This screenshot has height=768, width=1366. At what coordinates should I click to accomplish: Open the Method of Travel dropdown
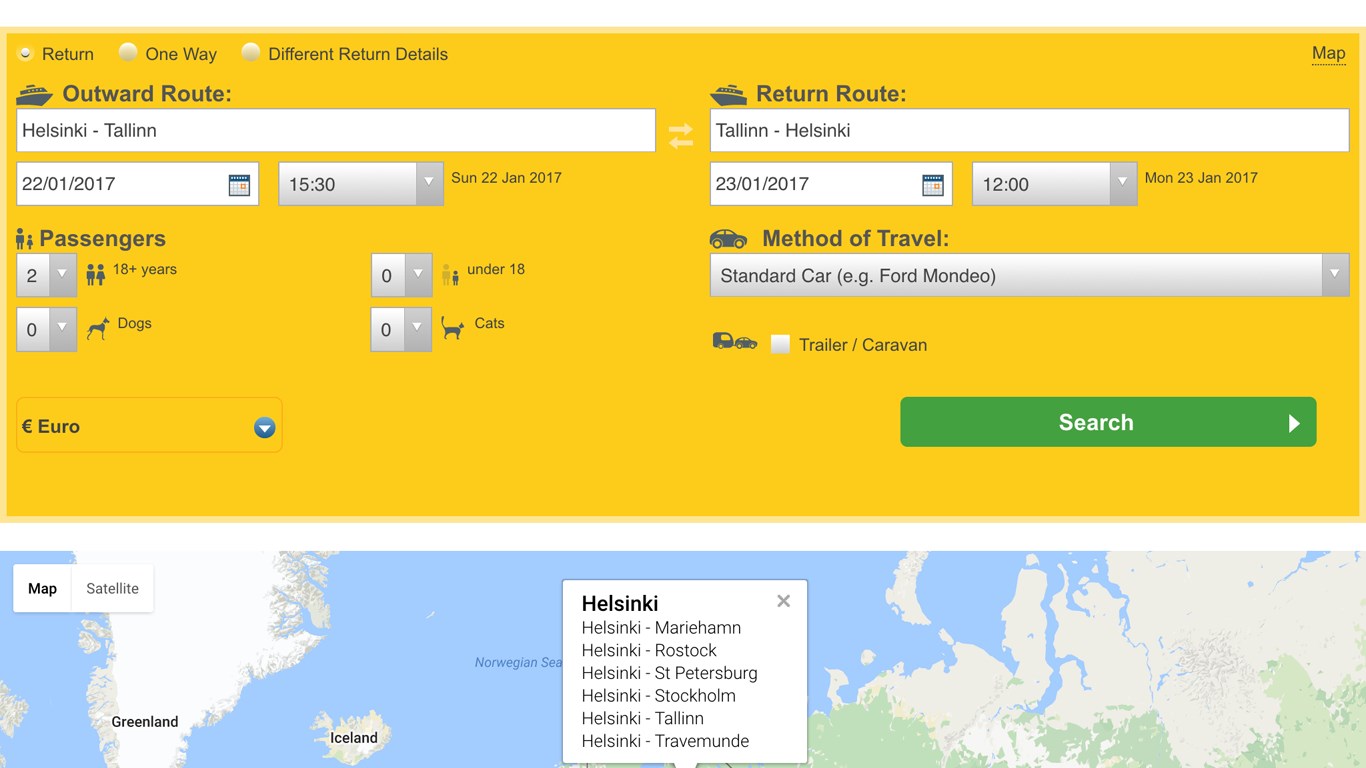coord(1336,275)
